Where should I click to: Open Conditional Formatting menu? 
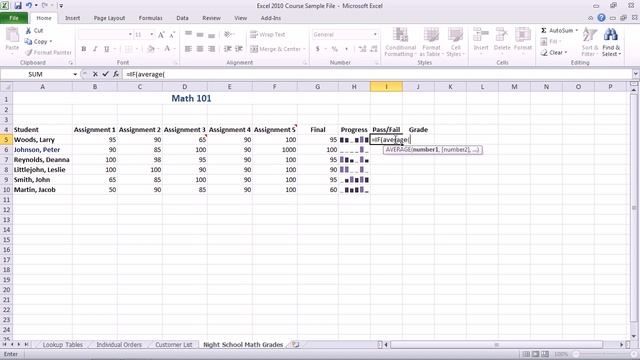click(400, 42)
